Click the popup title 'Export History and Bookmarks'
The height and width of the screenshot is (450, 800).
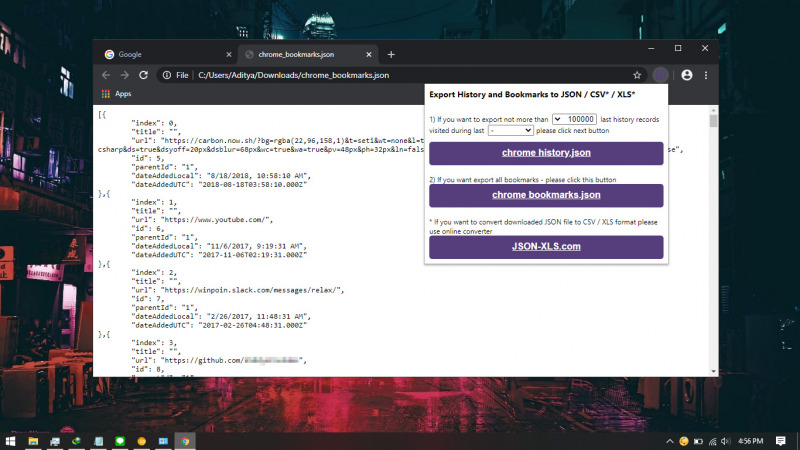click(x=532, y=94)
